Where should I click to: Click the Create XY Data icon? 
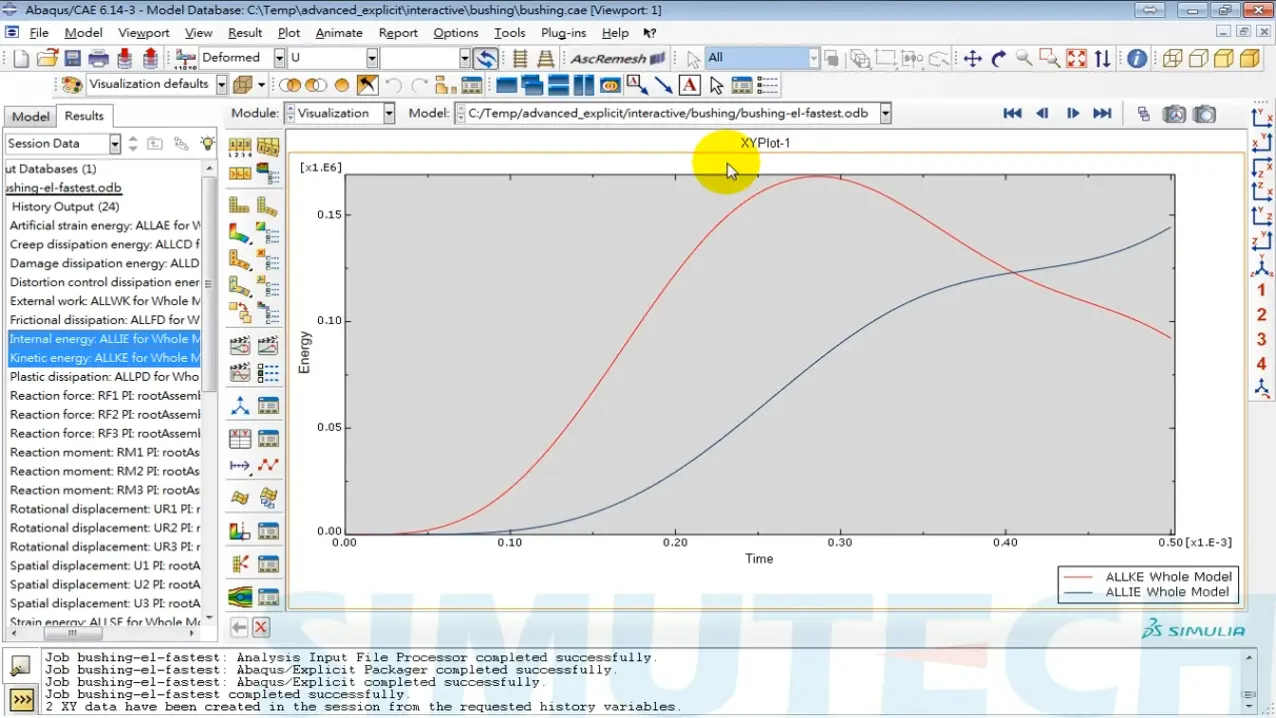pyautogui.click(x=240, y=438)
